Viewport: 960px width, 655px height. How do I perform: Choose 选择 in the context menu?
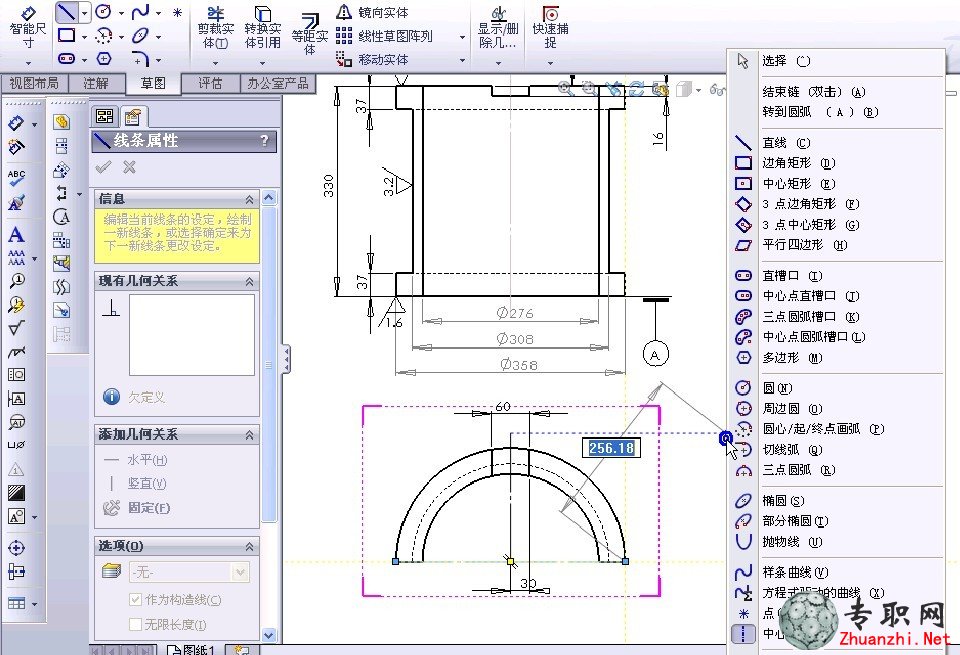[834, 61]
